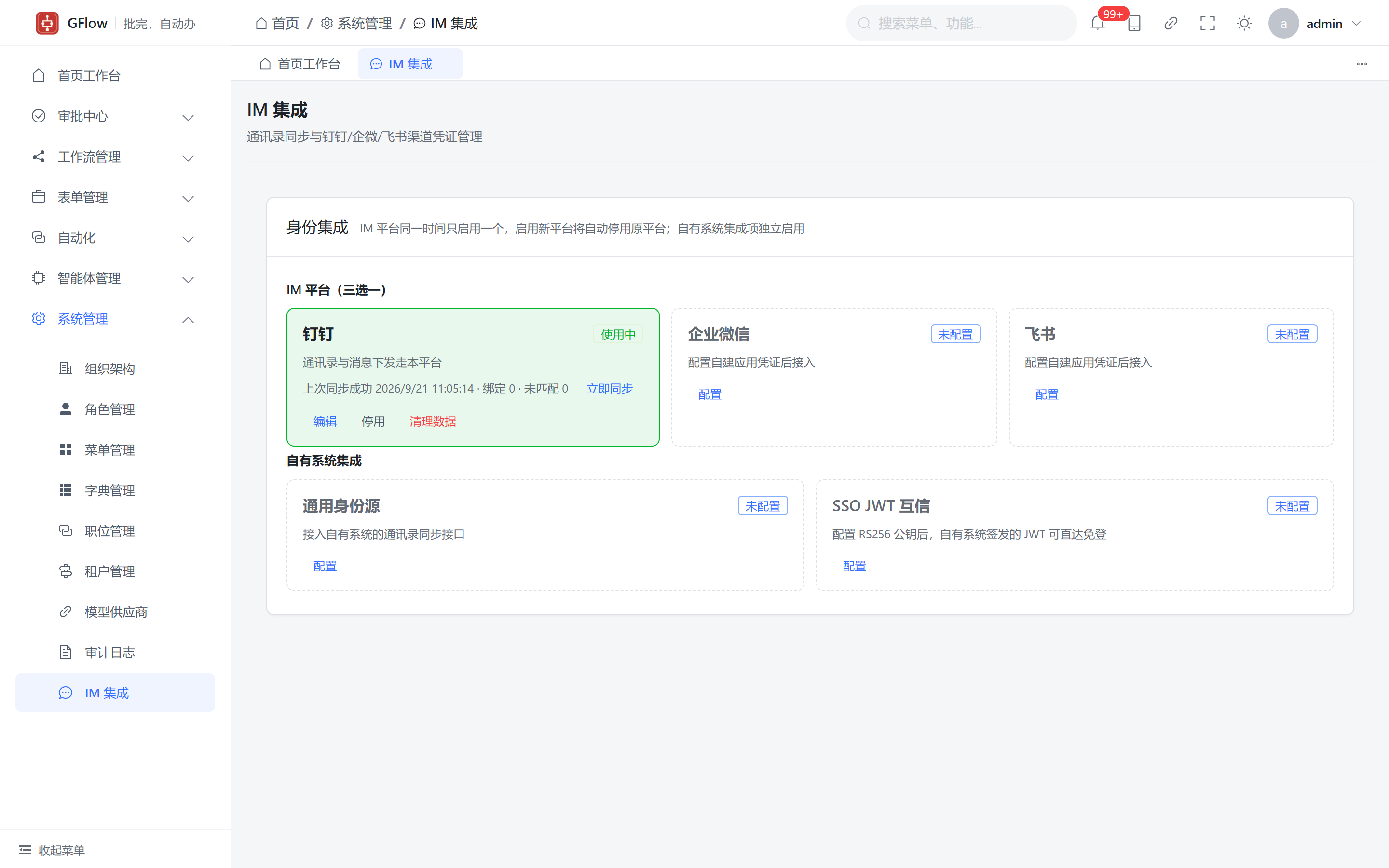1389x868 pixels.
Task: Click the 组织架构 building icon
Action: (x=66, y=368)
